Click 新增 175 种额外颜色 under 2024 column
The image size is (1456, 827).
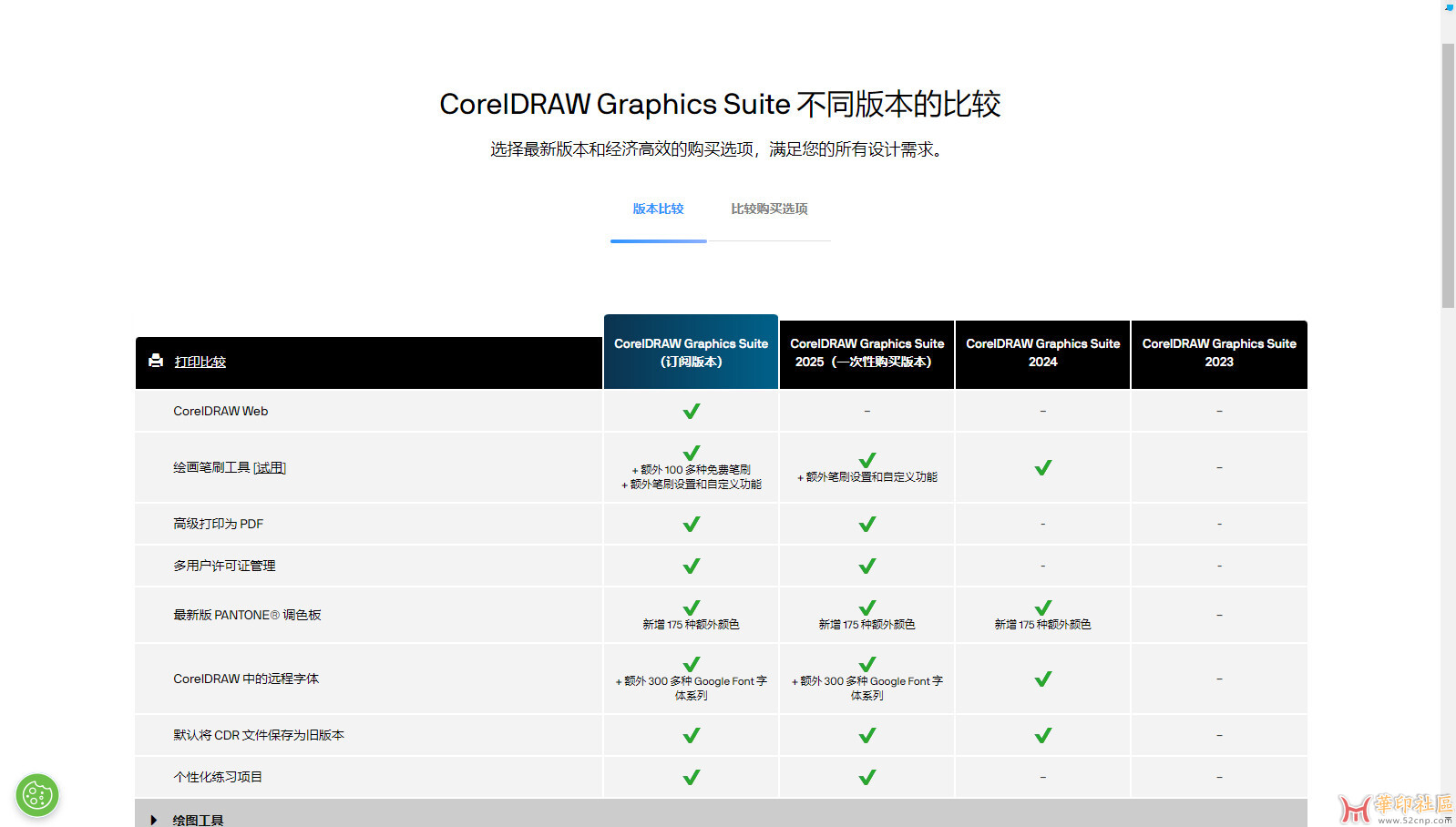pyautogui.click(x=1042, y=625)
